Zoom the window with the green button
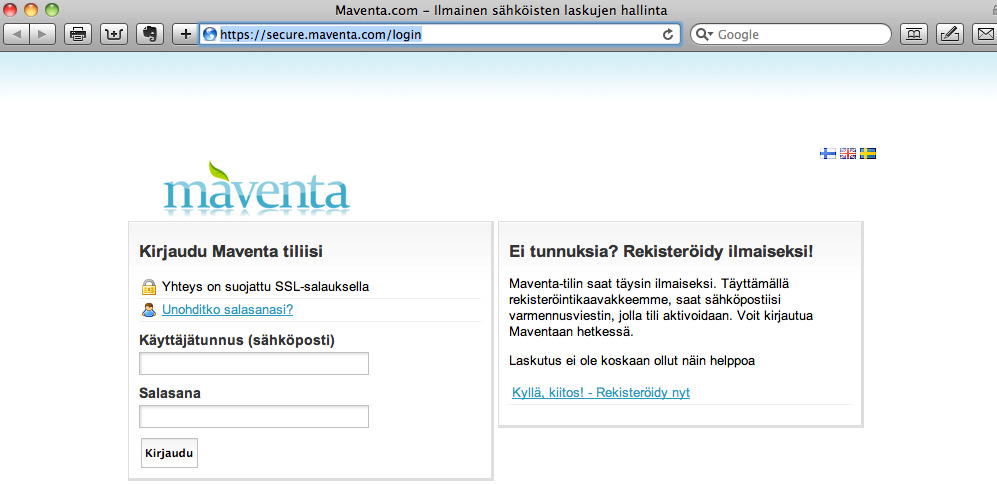Image resolution: width=997 pixels, height=484 pixels. [x=52, y=10]
